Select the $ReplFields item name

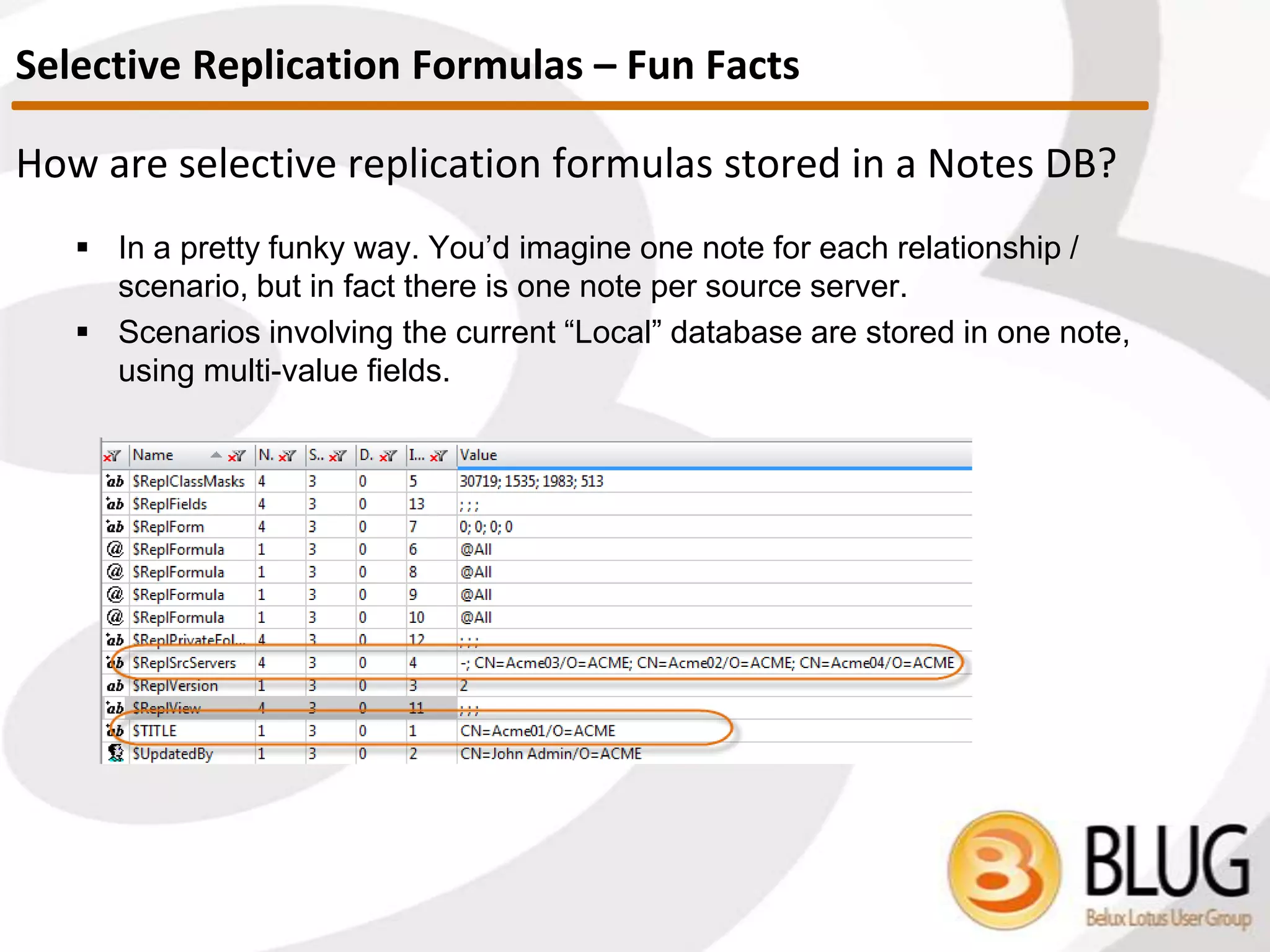pyautogui.click(x=170, y=504)
